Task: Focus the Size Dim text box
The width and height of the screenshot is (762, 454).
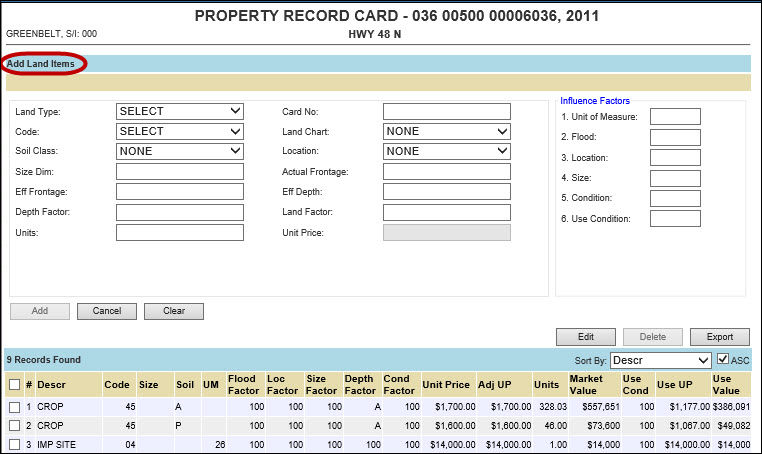Action: [180, 172]
